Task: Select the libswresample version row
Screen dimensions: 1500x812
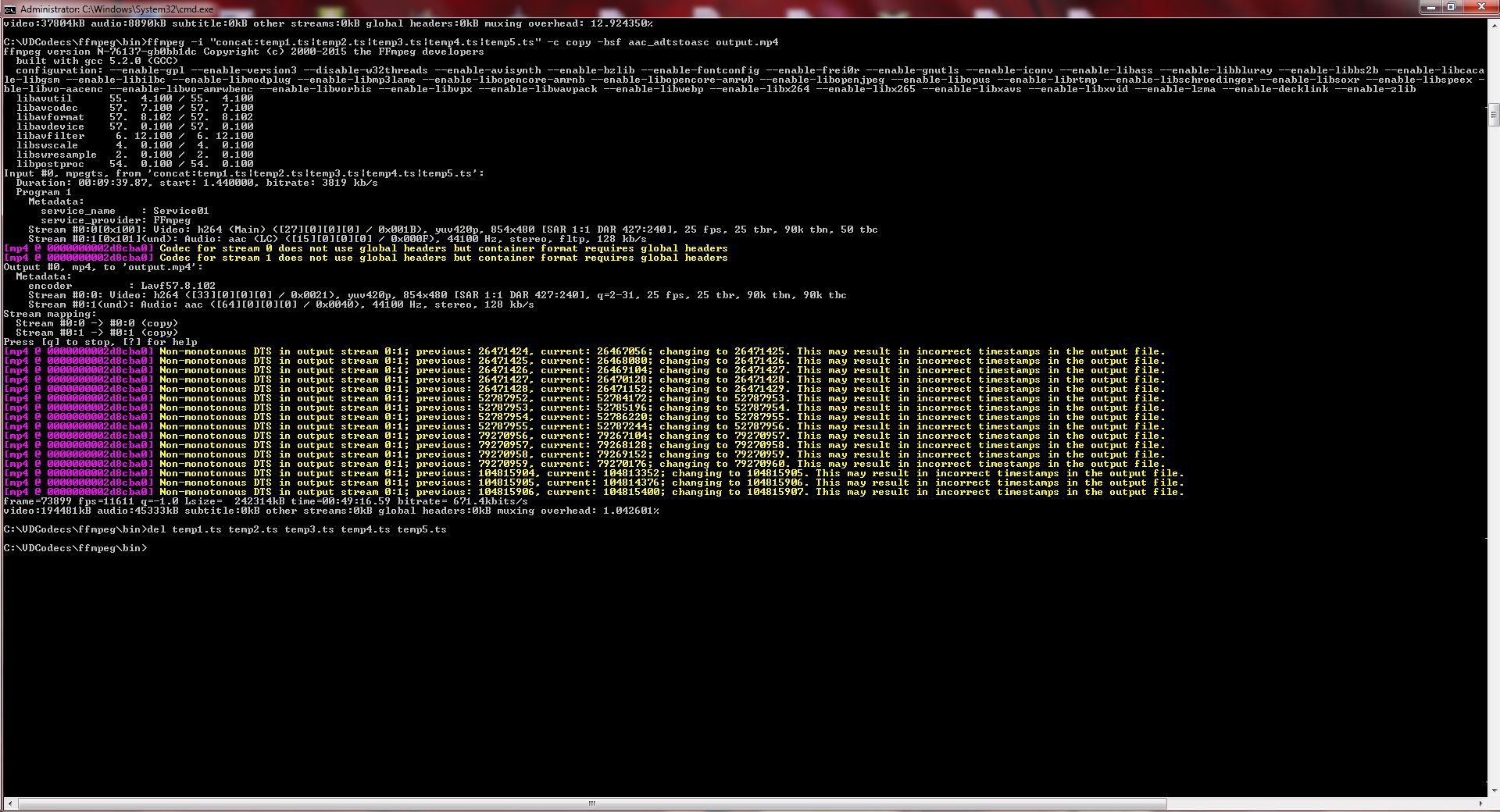Action: 134,155
